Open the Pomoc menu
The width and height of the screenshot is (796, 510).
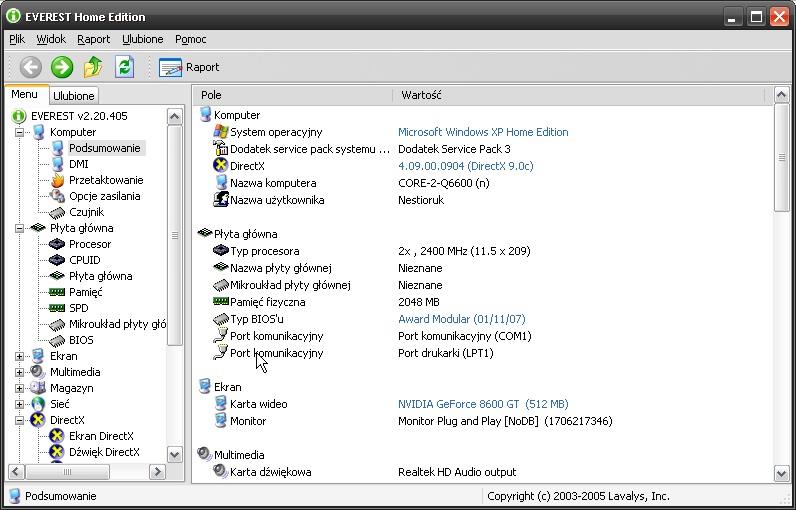pos(190,39)
